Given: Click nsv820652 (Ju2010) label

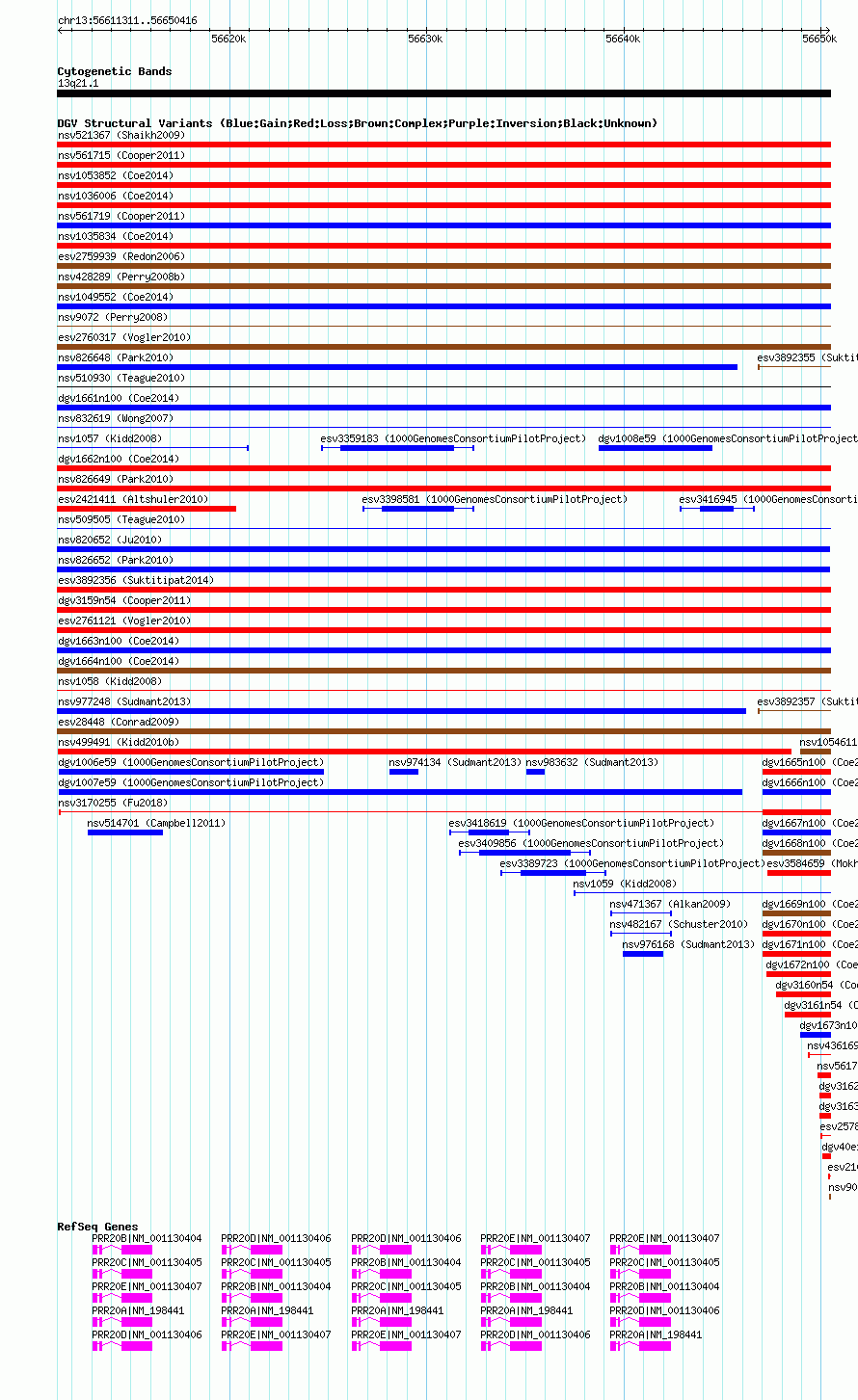Looking at the screenshot, I should pyautogui.click(x=110, y=540).
